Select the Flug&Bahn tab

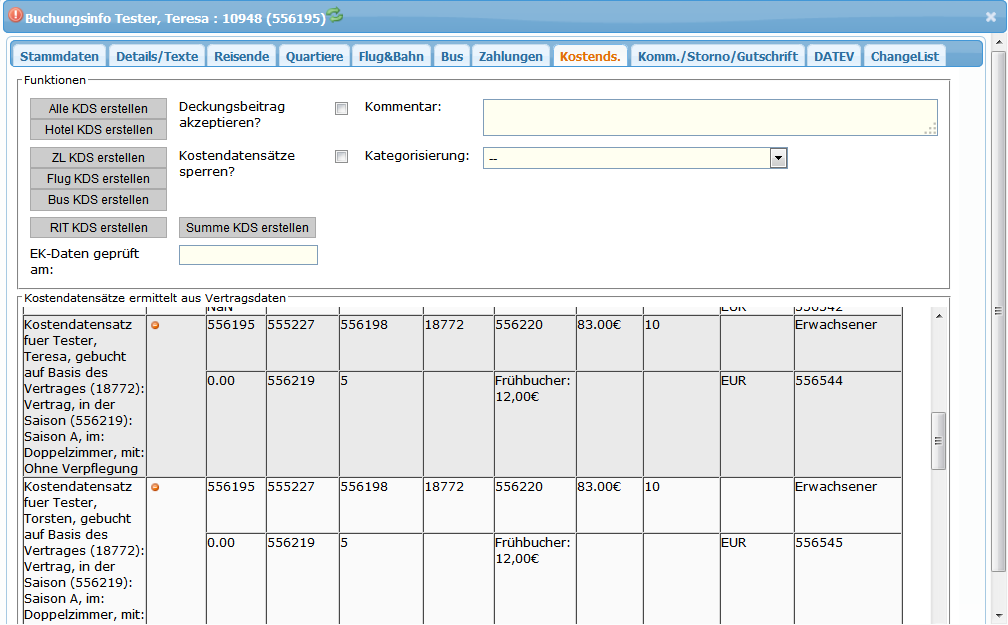pyautogui.click(x=392, y=56)
